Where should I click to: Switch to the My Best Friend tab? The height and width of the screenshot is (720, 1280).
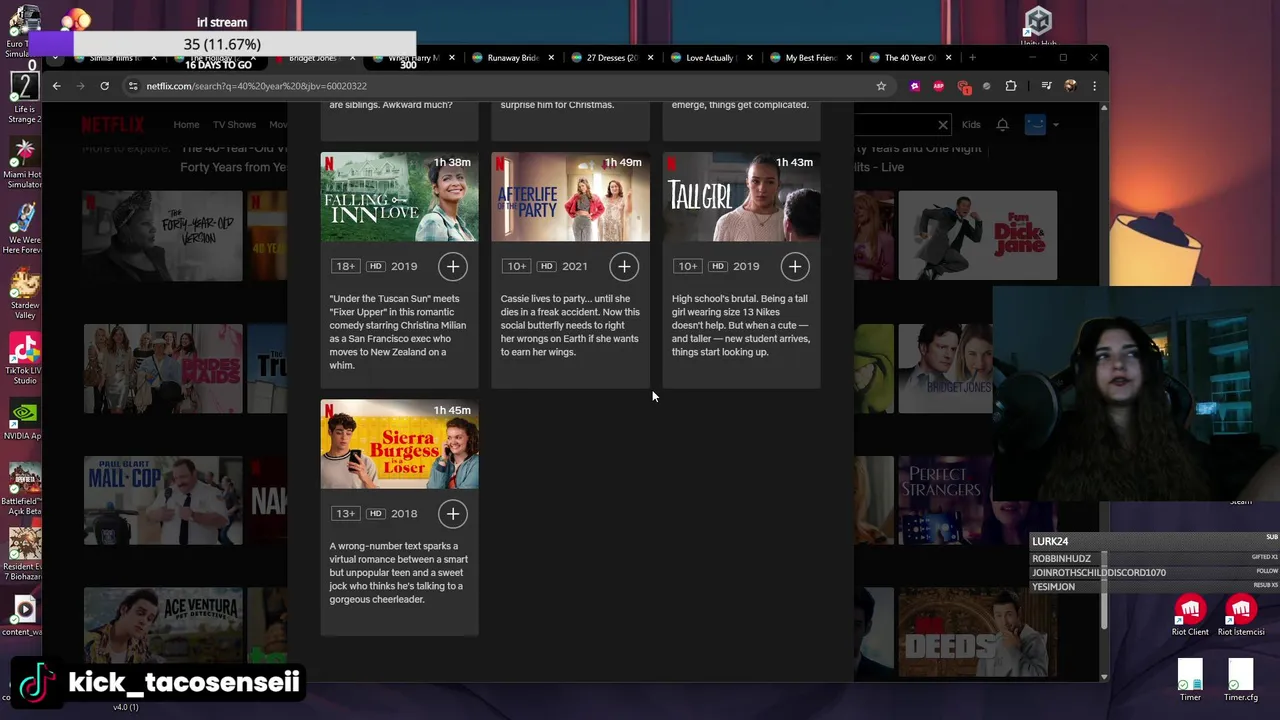pos(810,58)
